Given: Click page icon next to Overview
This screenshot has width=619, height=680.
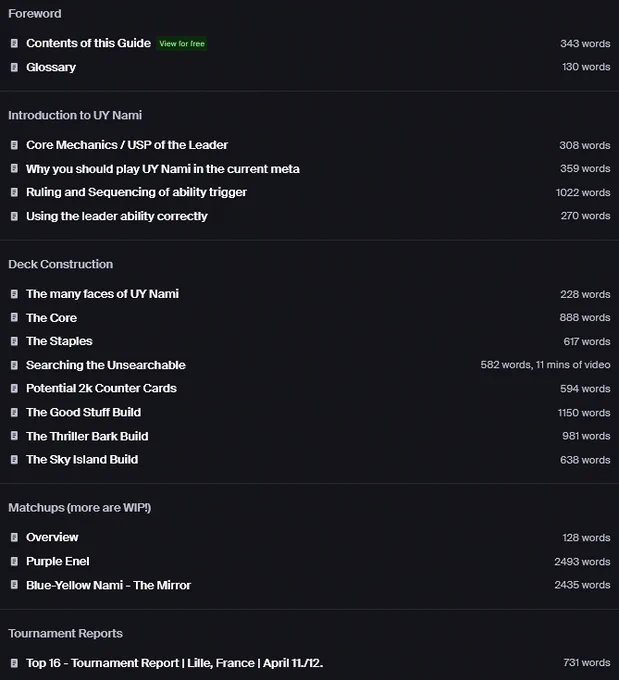Looking at the screenshot, I should click(14, 537).
